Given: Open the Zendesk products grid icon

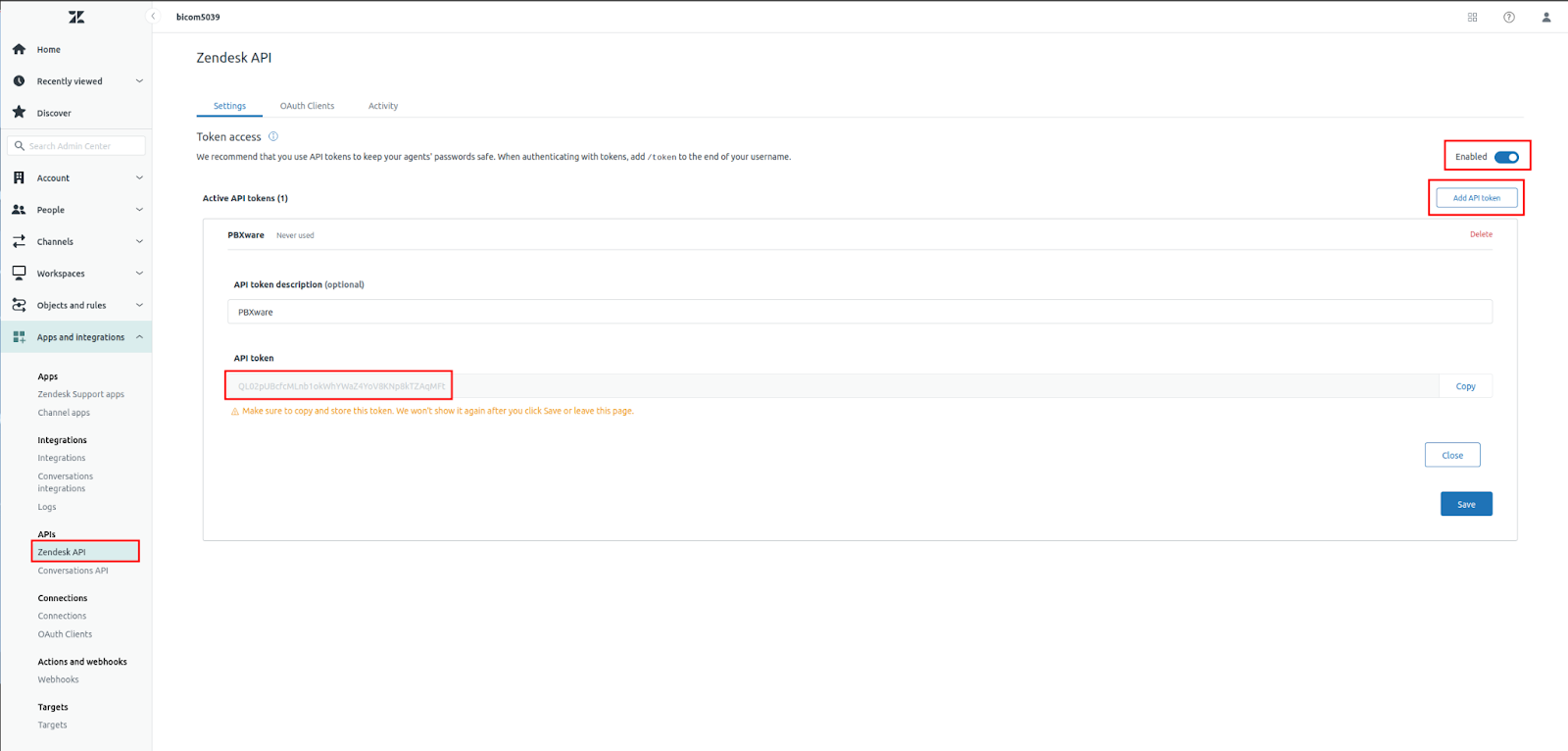Looking at the screenshot, I should (1472, 17).
